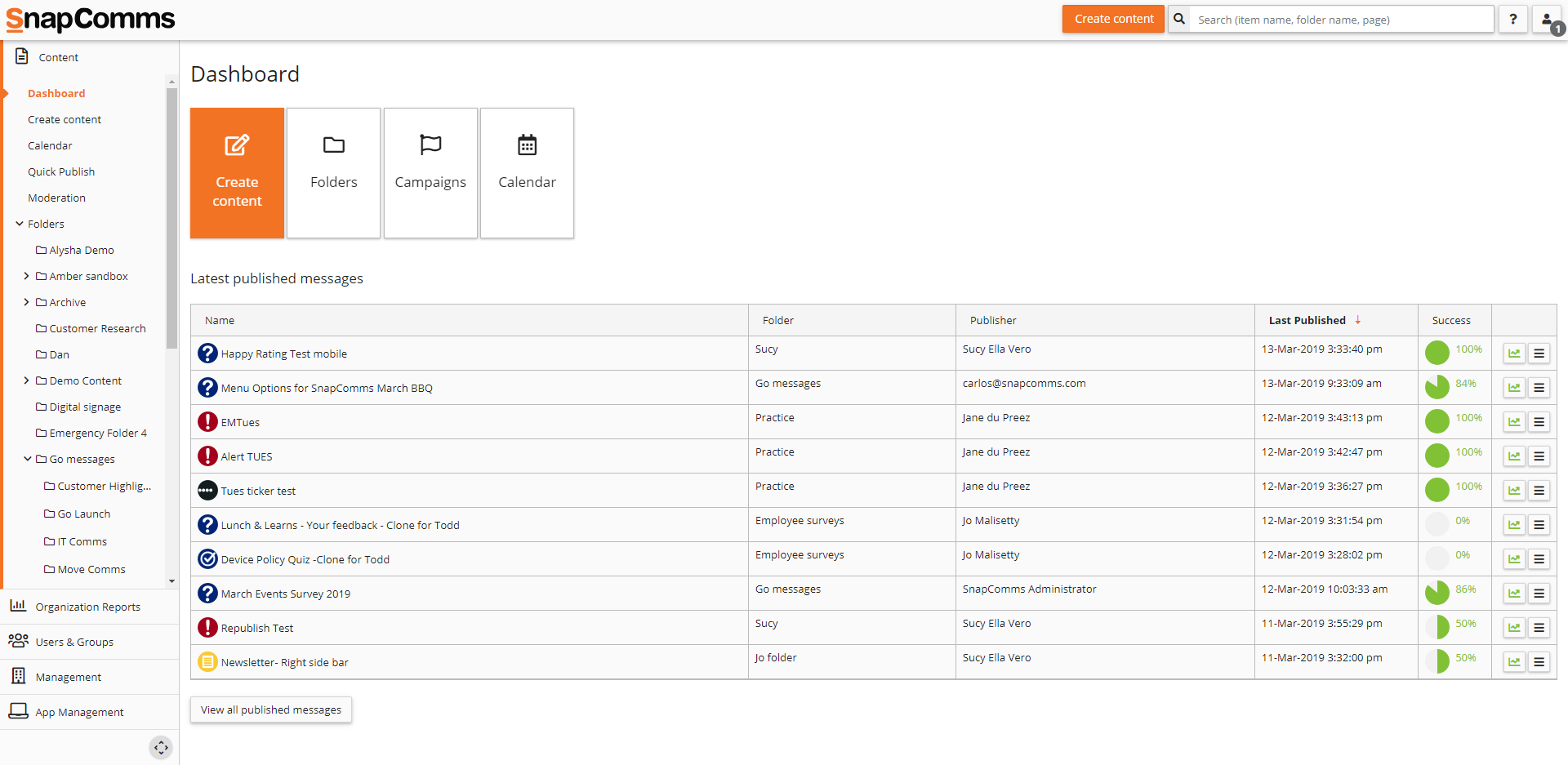Expand the Amber sandbox folder
Viewport: 1568px width, 765px height.
[26, 276]
